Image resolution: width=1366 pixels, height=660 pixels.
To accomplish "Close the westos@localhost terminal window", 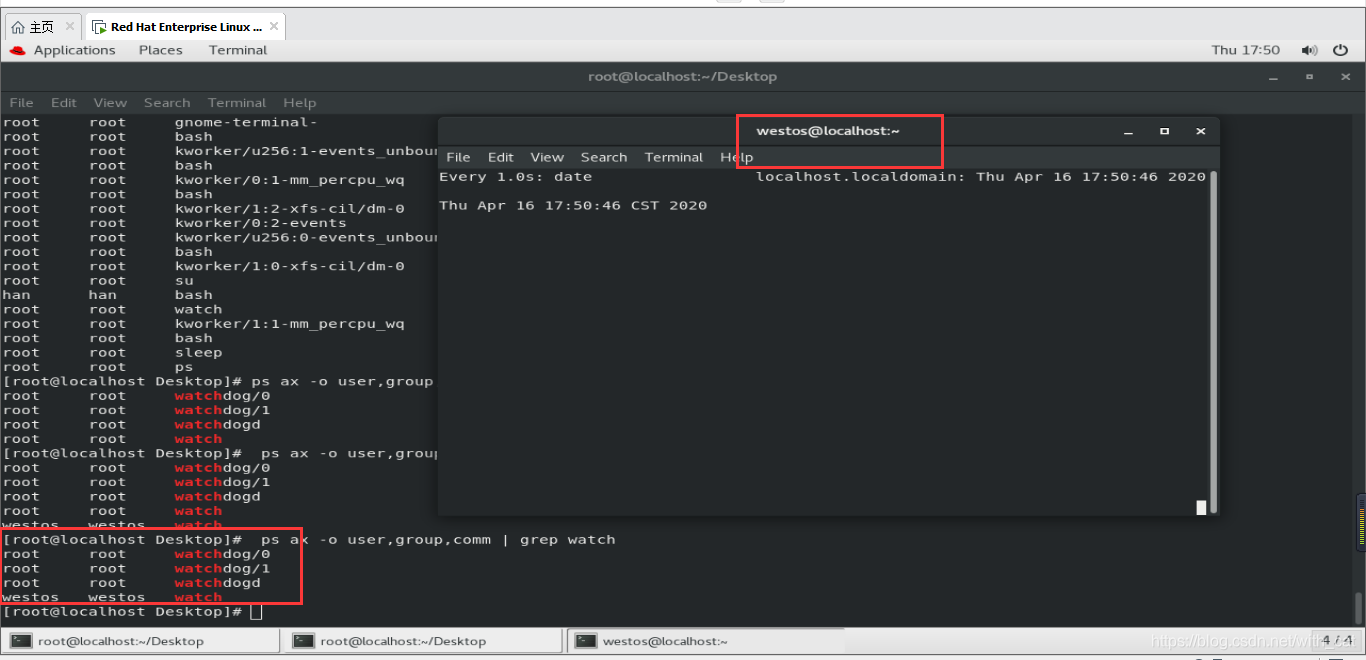I will click(x=1200, y=131).
